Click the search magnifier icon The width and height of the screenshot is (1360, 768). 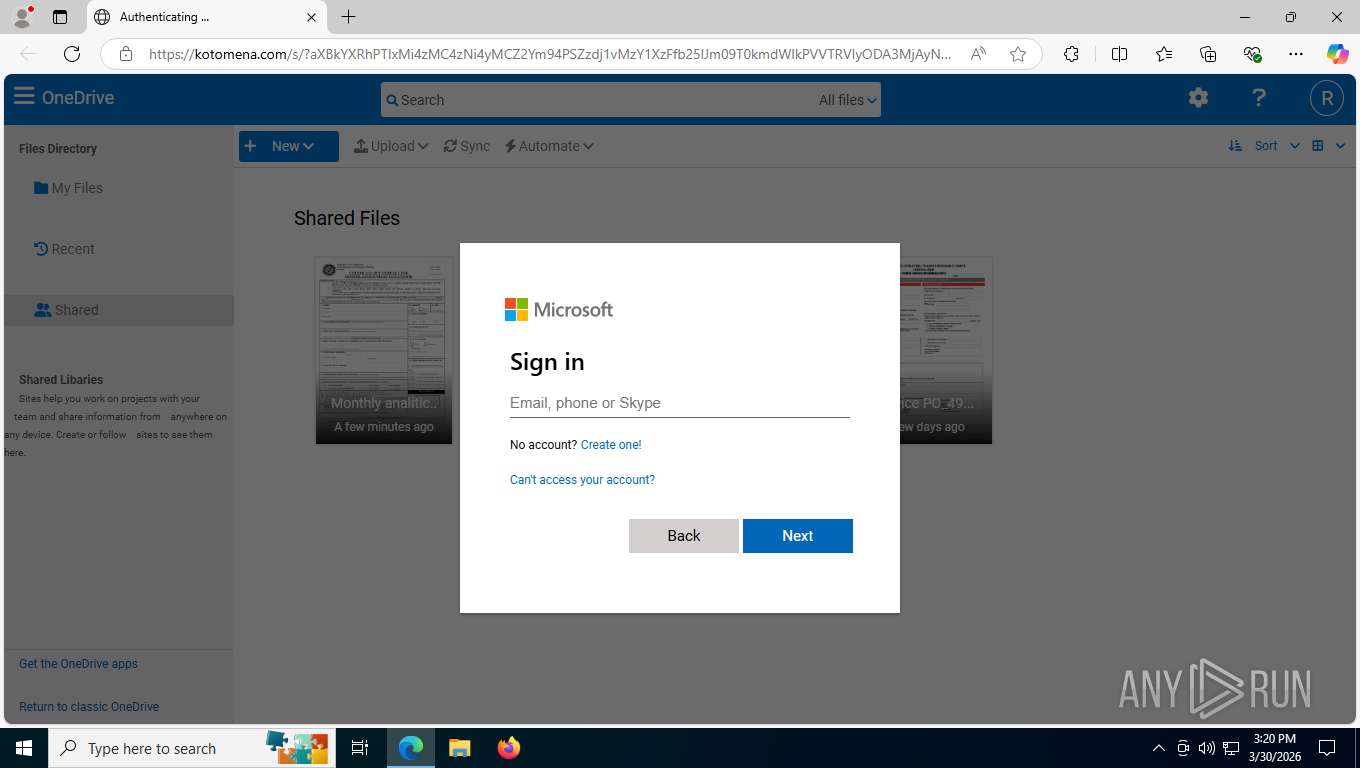pos(392,100)
